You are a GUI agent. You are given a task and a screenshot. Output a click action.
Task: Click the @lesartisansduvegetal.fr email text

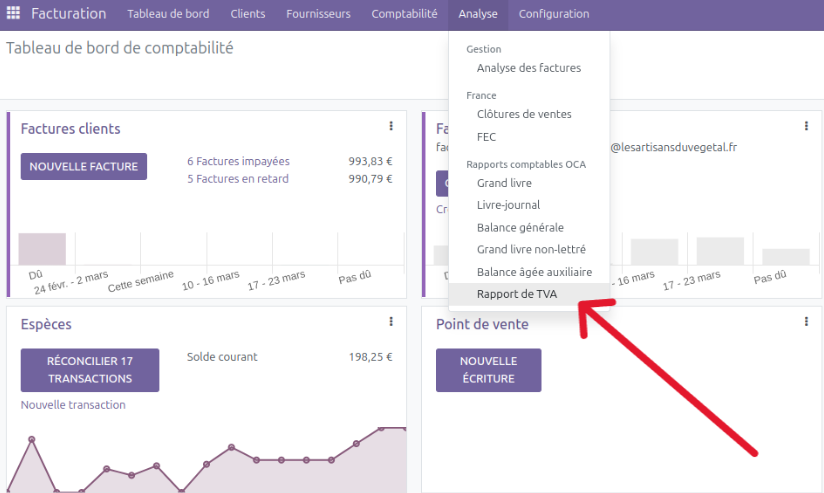(673, 147)
